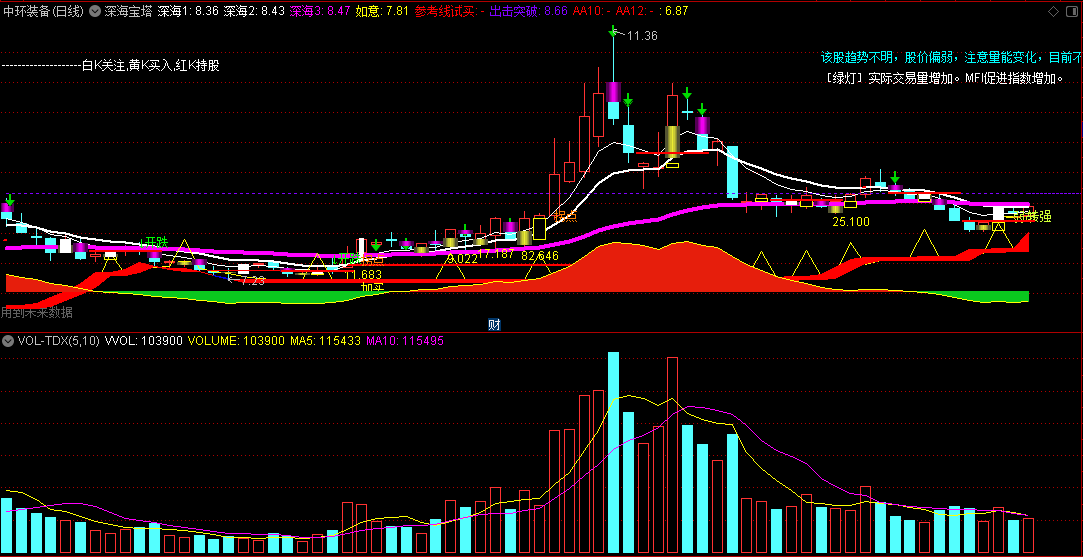
Task: Click the 财 marker below the chart
Action: coord(494,325)
